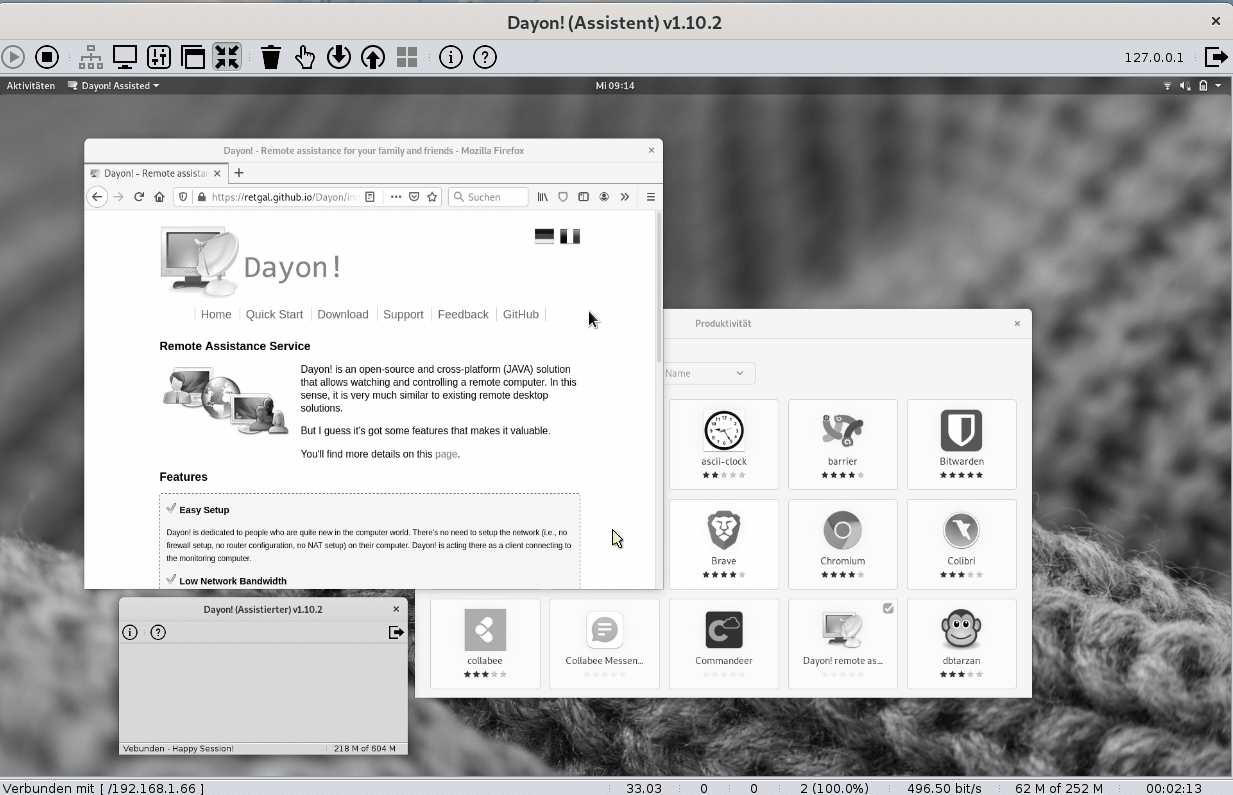The width and height of the screenshot is (1233, 795).
Task: Save page to Pocket icon
Action: pos(414,197)
